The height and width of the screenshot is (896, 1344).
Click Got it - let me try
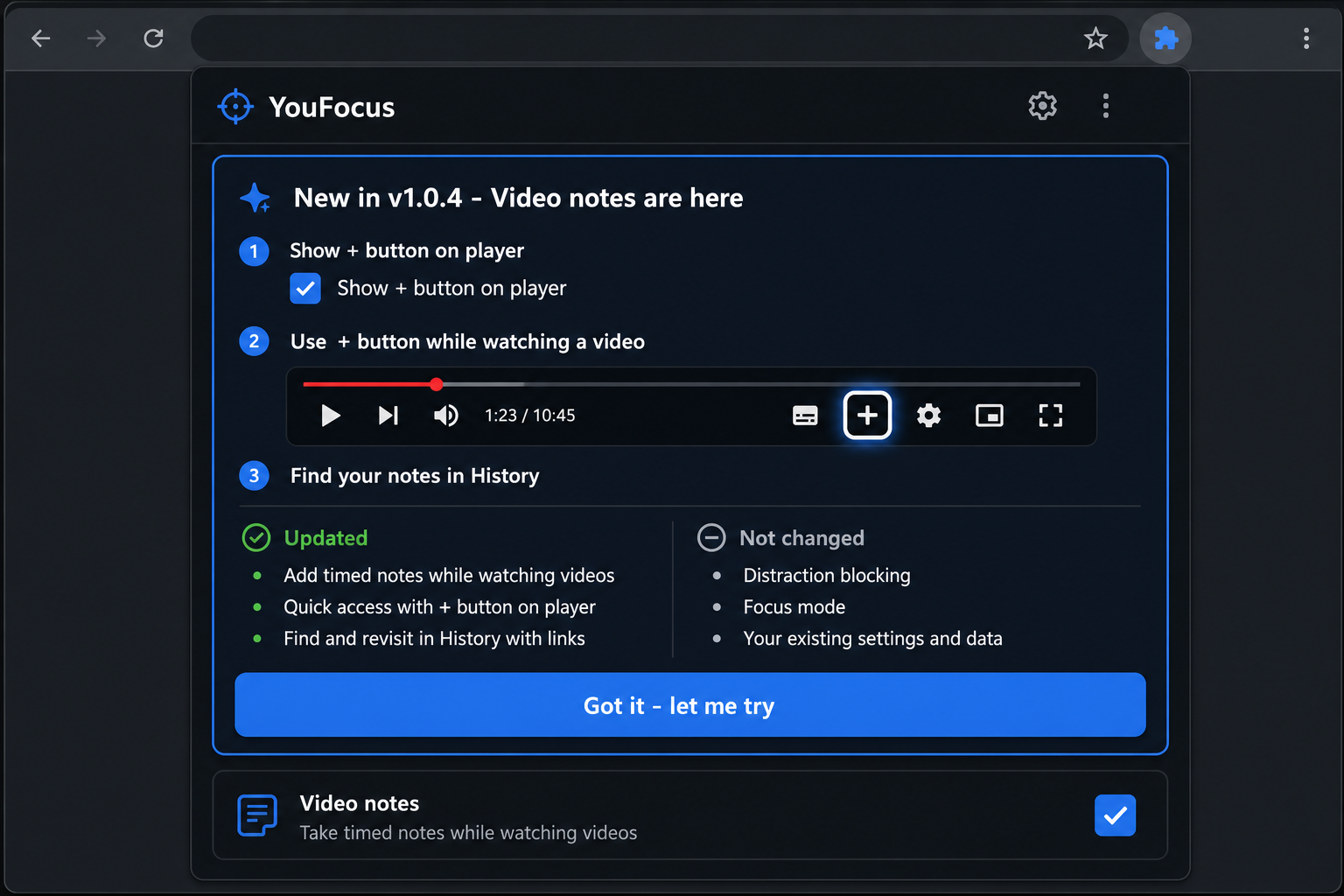click(x=690, y=704)
